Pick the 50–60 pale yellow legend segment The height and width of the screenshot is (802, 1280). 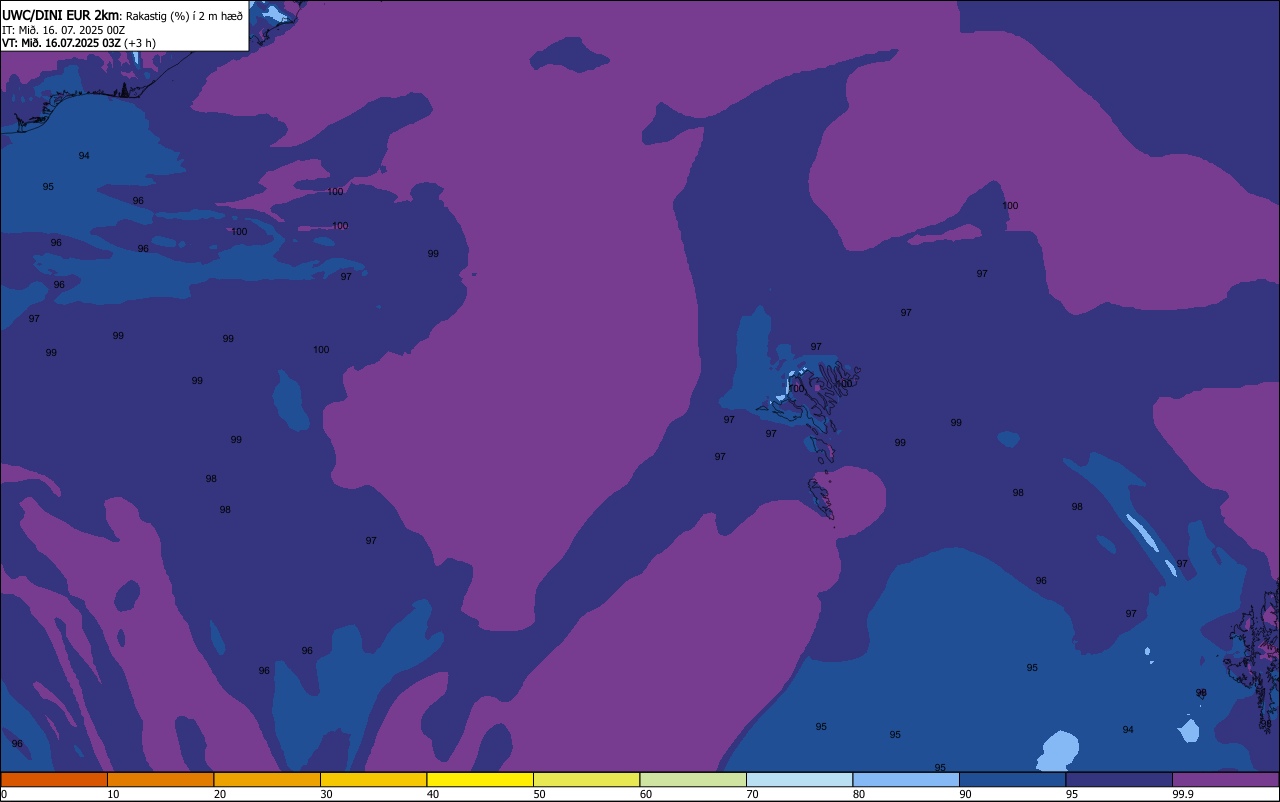pos(586,779)
